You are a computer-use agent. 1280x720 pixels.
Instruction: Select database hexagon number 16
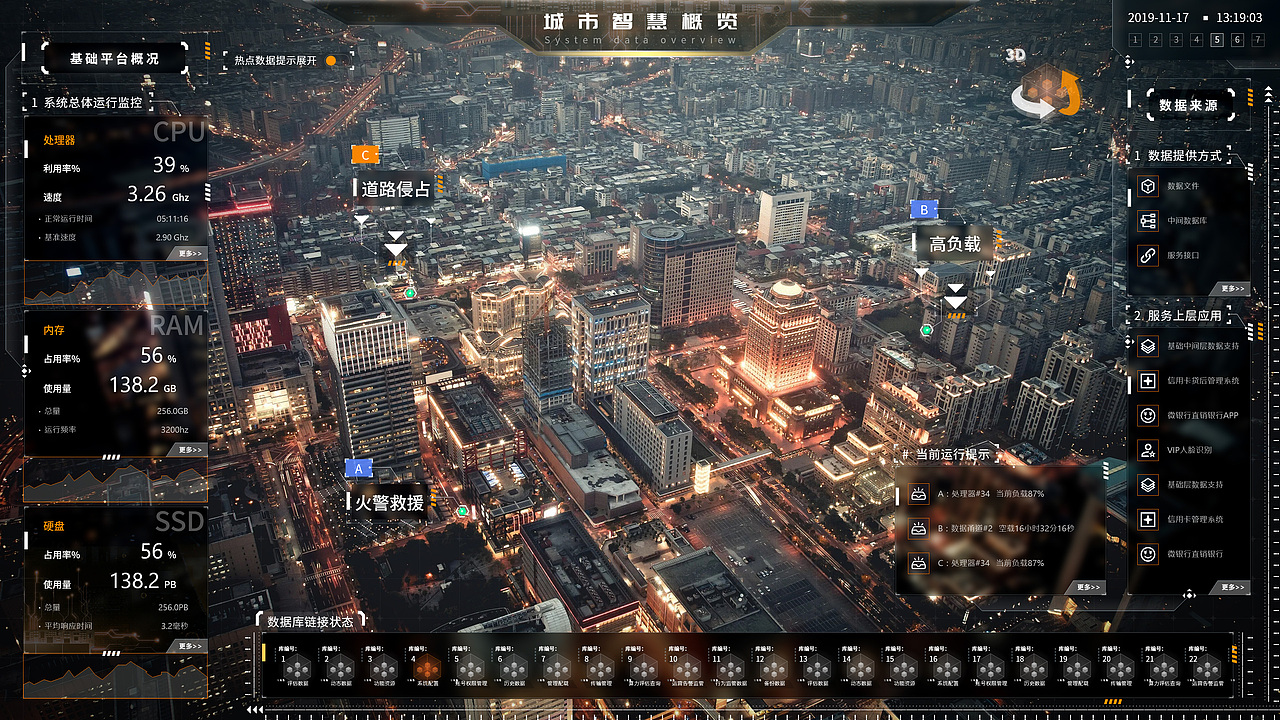(x=946, y=668)
